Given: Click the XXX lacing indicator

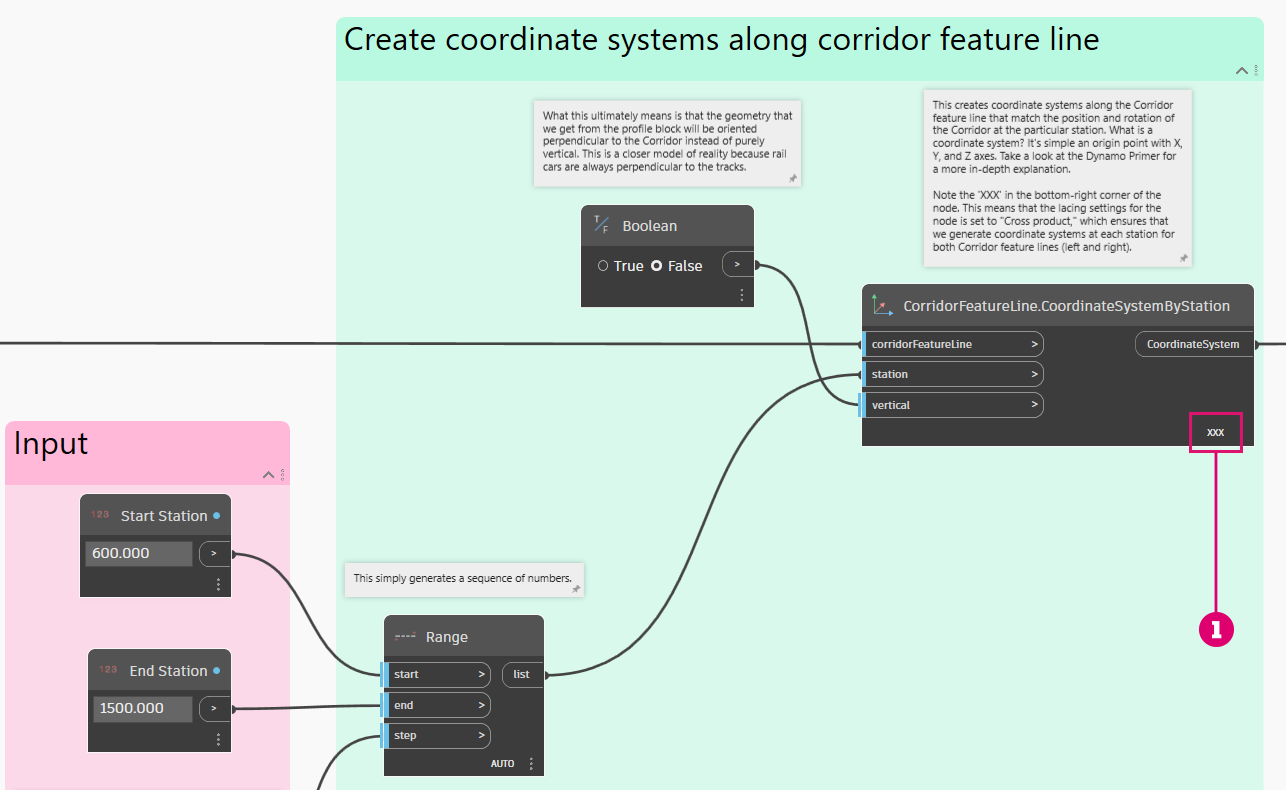Looking at the screenshot, I should 1215,433.
